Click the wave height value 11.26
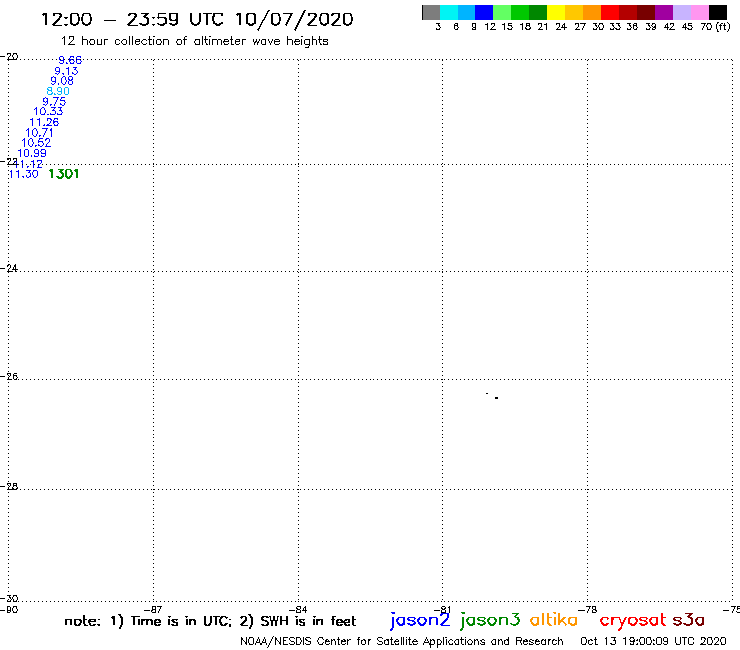This screenshot has width=740, height=650. (x=44, y=122)
